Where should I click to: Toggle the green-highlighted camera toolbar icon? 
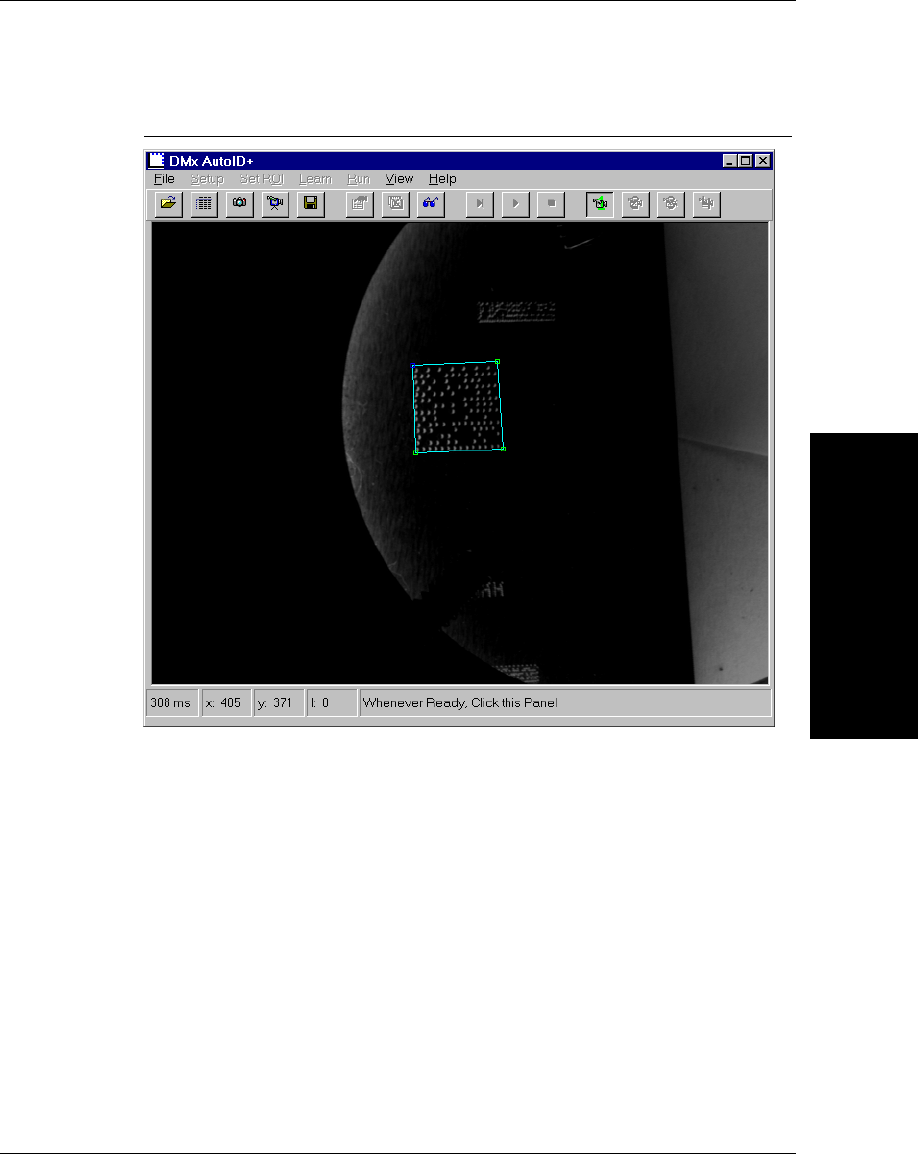click(x=600, y=204)
